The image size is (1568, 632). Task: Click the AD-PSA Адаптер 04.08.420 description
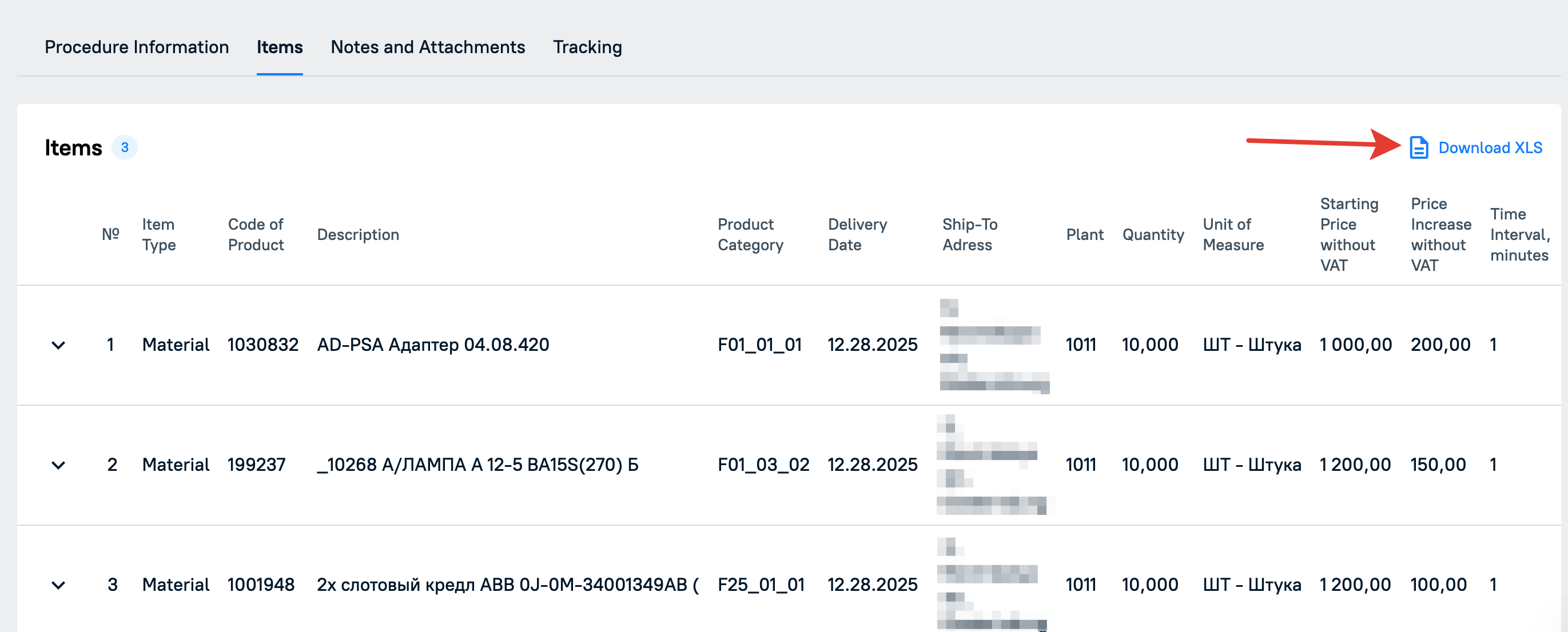(433, 345)
